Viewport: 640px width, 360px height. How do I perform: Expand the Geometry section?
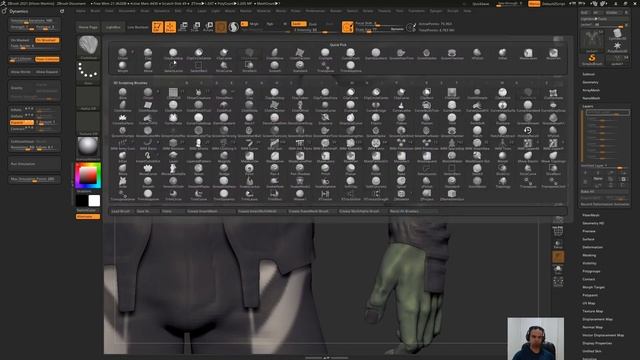tap(590, 82)
